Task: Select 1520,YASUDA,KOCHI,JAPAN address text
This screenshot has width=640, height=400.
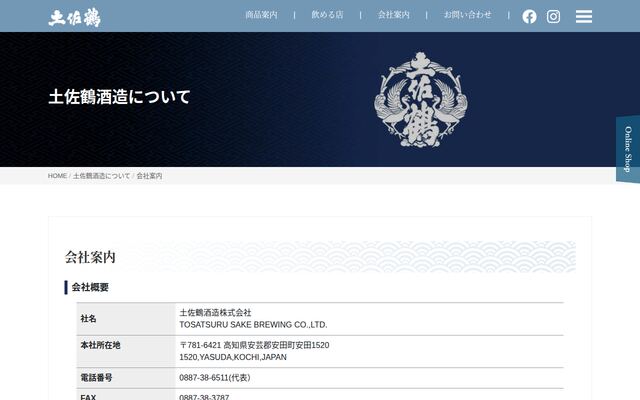Action: click(x=233, y=357)
